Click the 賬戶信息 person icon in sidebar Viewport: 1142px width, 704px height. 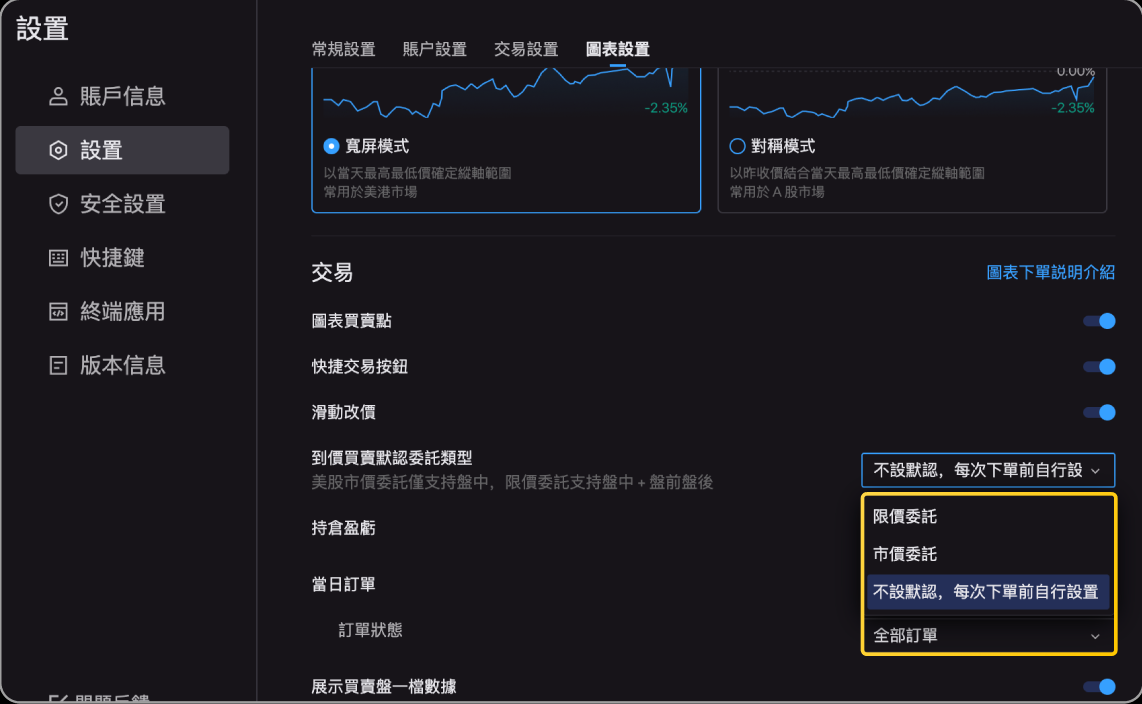[x=58, y=97]
